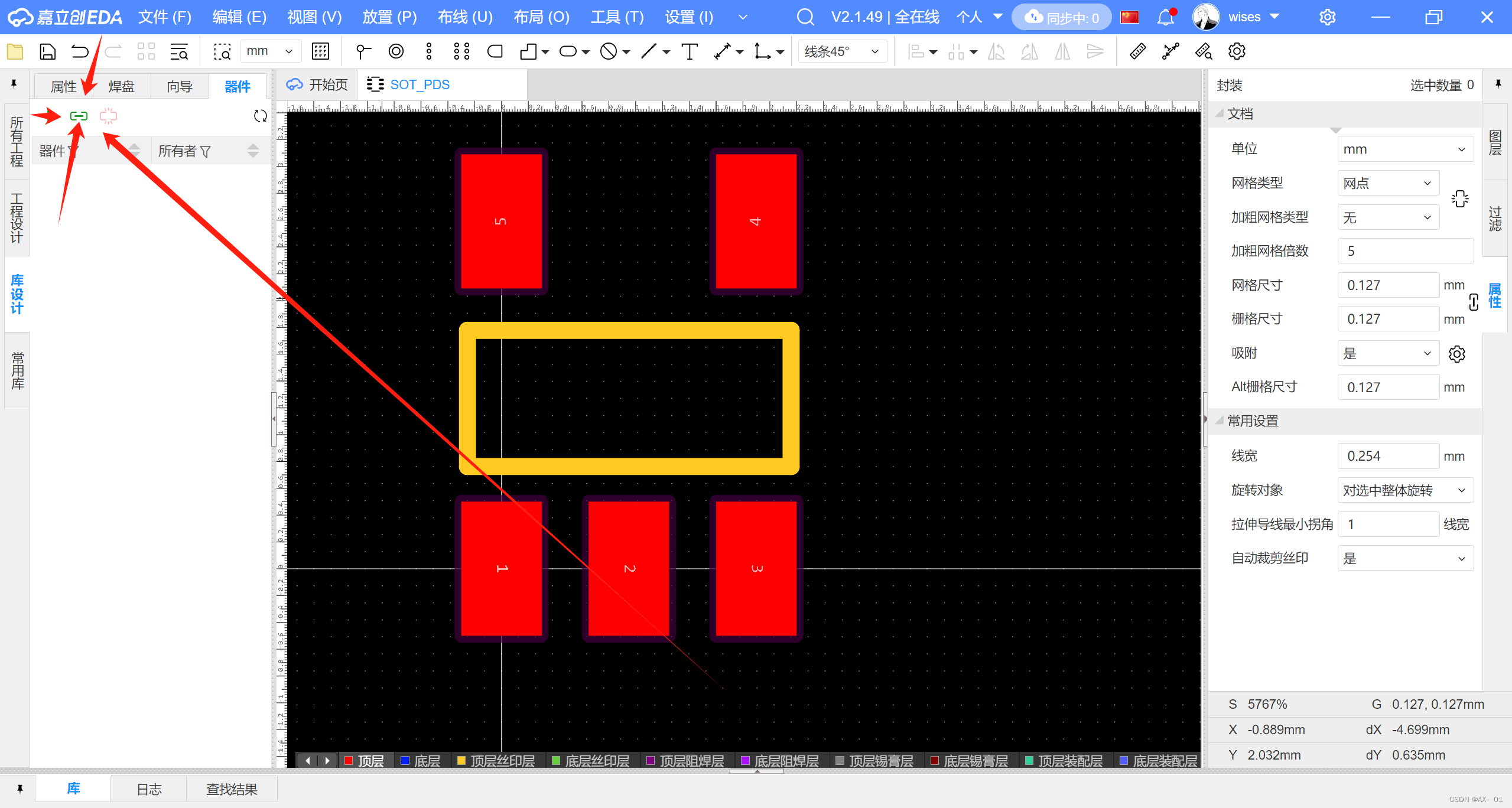The width and height of the screenshot is (1512, 808).
Task: Click the text tool icon
Action: [689, 51]
